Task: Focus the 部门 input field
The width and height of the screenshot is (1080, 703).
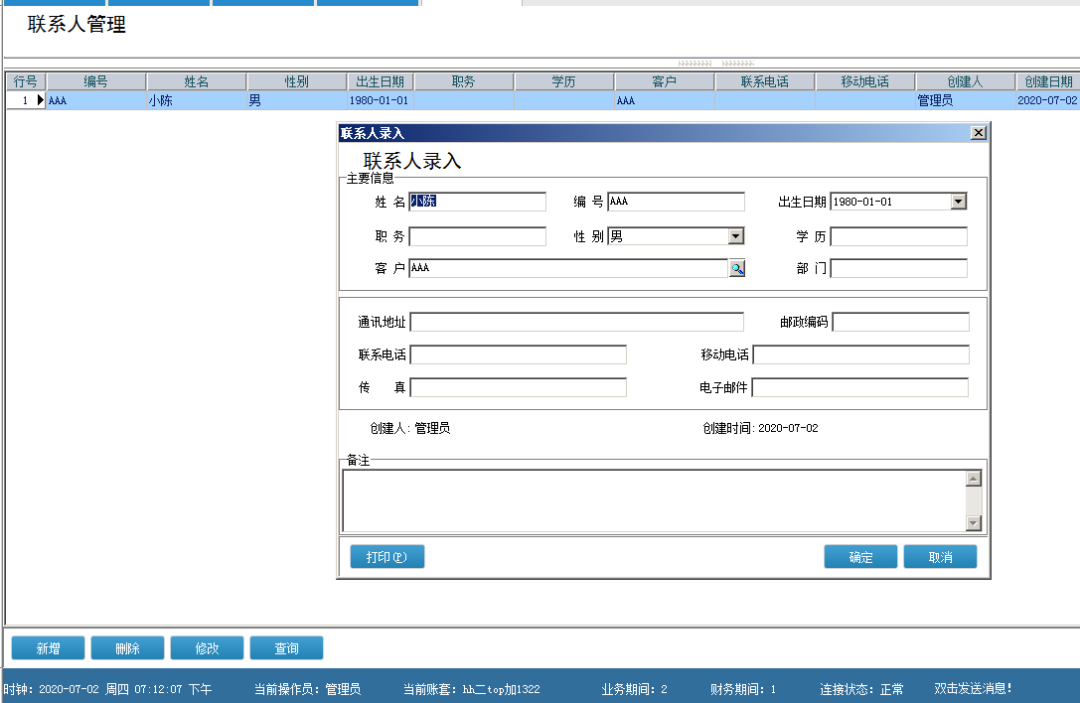Action: pos(899,269)
